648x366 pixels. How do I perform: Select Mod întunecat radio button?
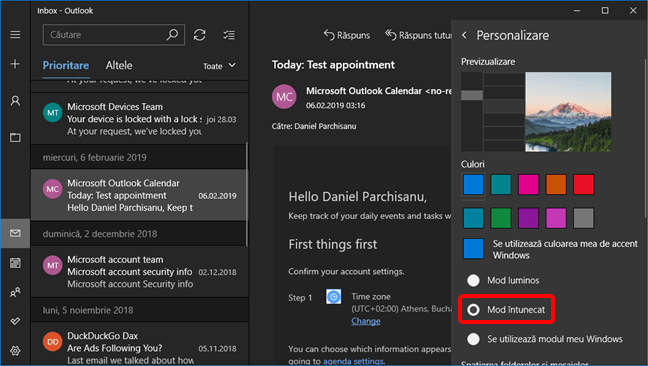473,309
